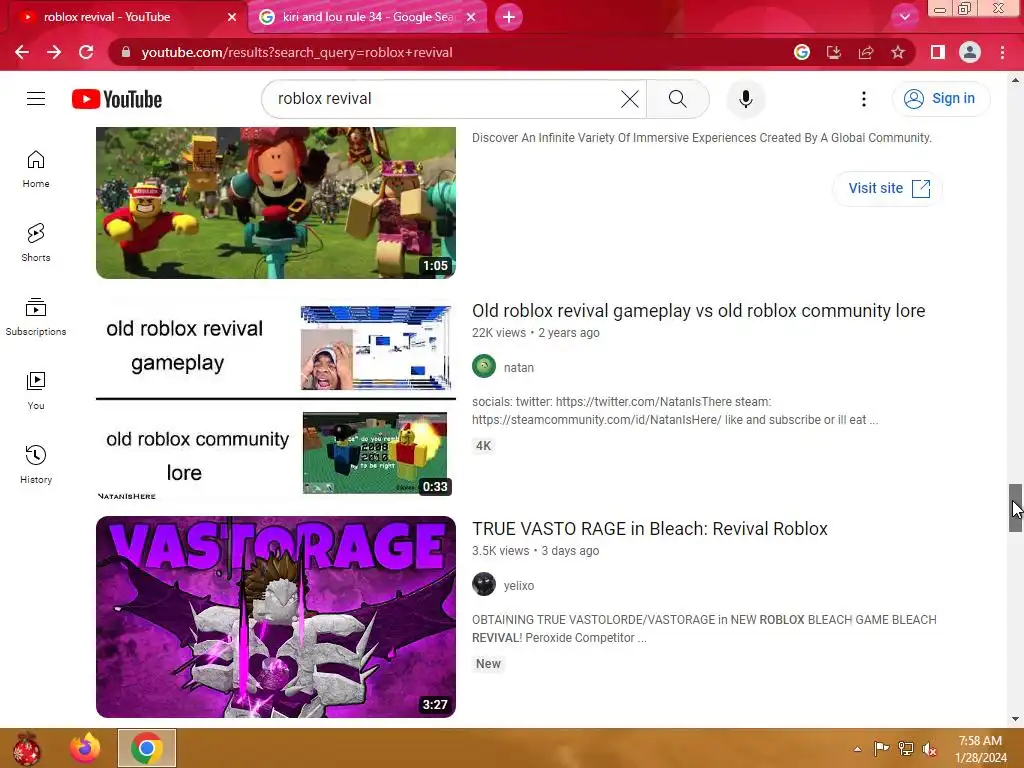Screen dimensions: 1024x768
Task: Open YouTube settings three-dot menu
Action: pyautogui.click(x=863, y=99)
